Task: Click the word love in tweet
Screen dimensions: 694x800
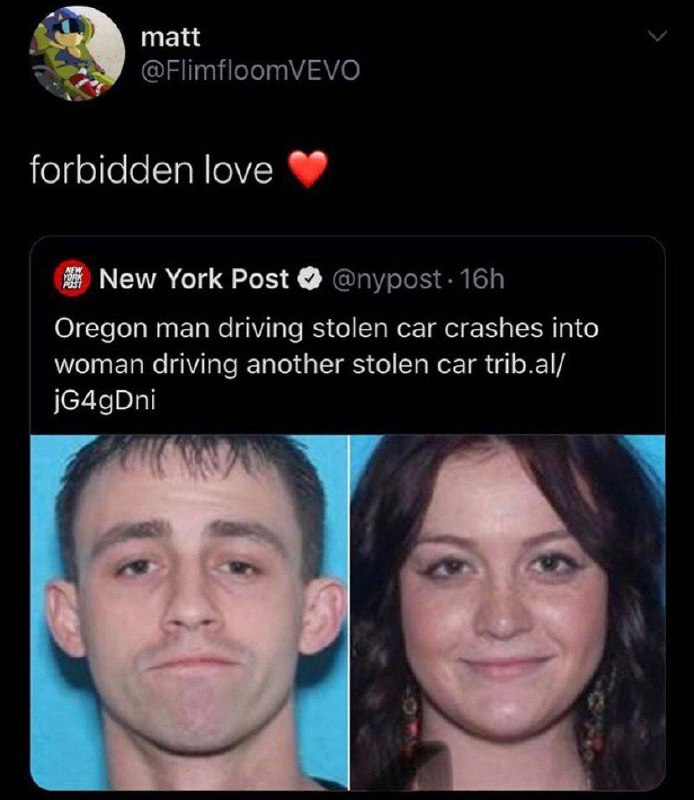Action: click(239, 170)
